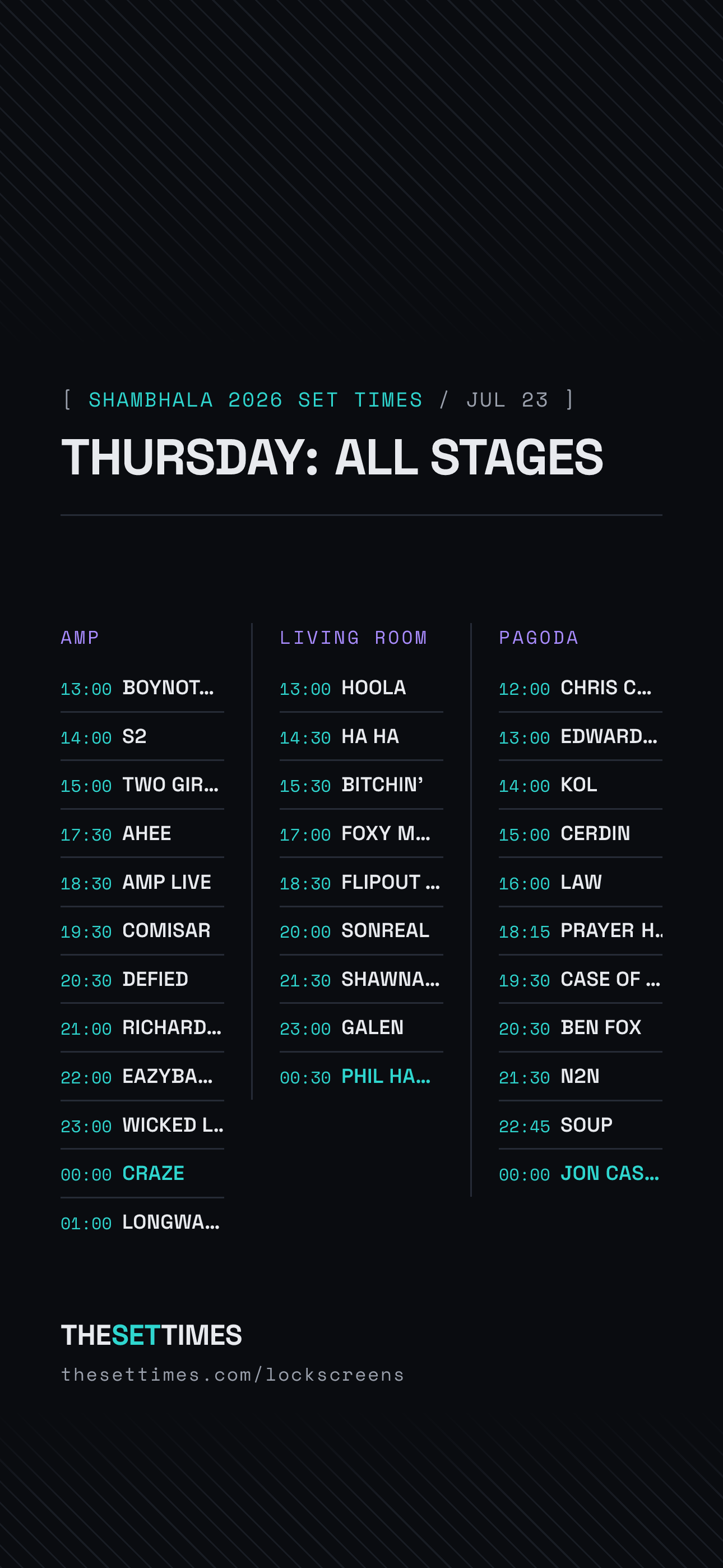The height and width of the screenshot is (1568, 723).
Task: Click the N2N 21:30 entry
Action: (x=581, y=1077)
